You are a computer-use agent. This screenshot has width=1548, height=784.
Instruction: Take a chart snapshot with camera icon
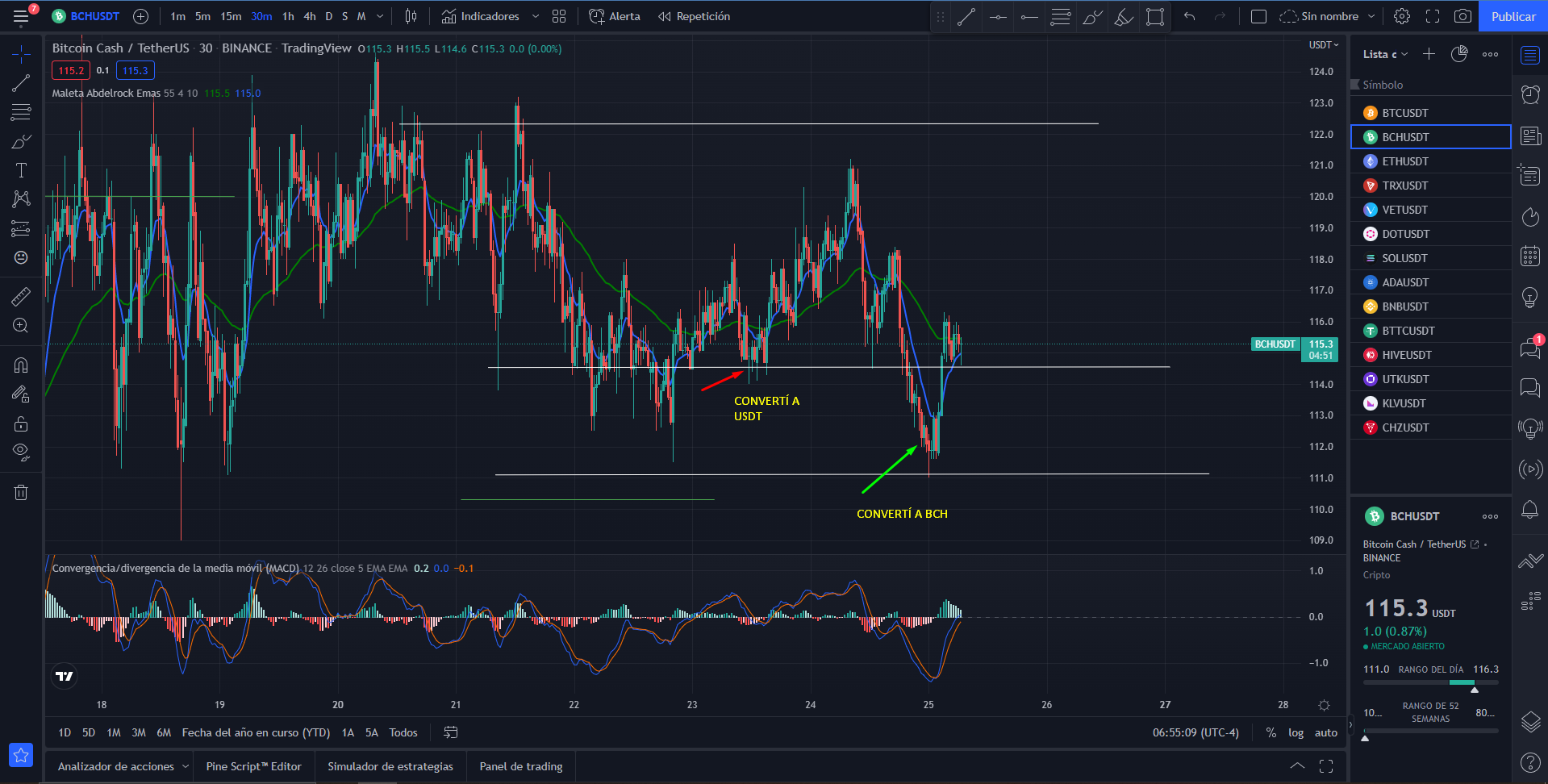1462,16
